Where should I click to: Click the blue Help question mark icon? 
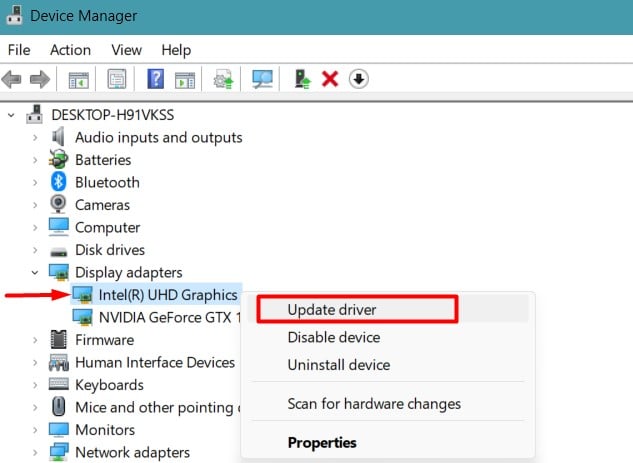[x=156, y=79]
